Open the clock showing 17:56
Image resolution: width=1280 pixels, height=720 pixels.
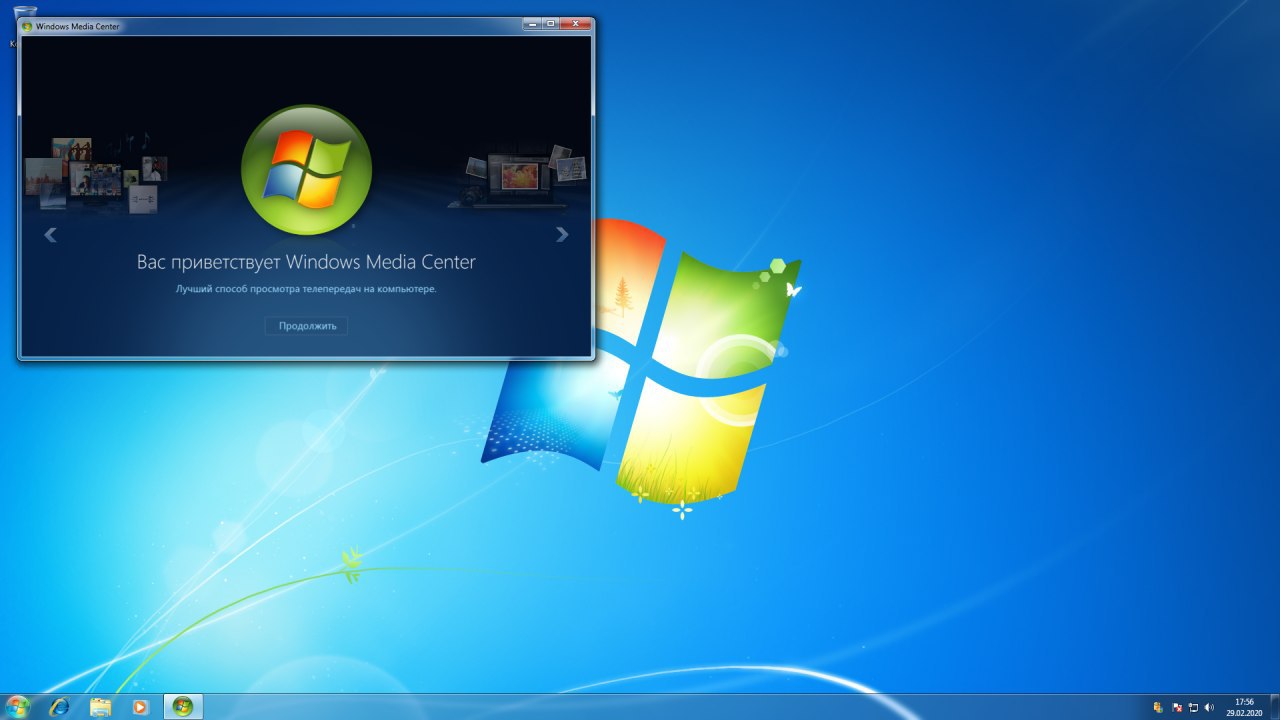(1245, 707)
